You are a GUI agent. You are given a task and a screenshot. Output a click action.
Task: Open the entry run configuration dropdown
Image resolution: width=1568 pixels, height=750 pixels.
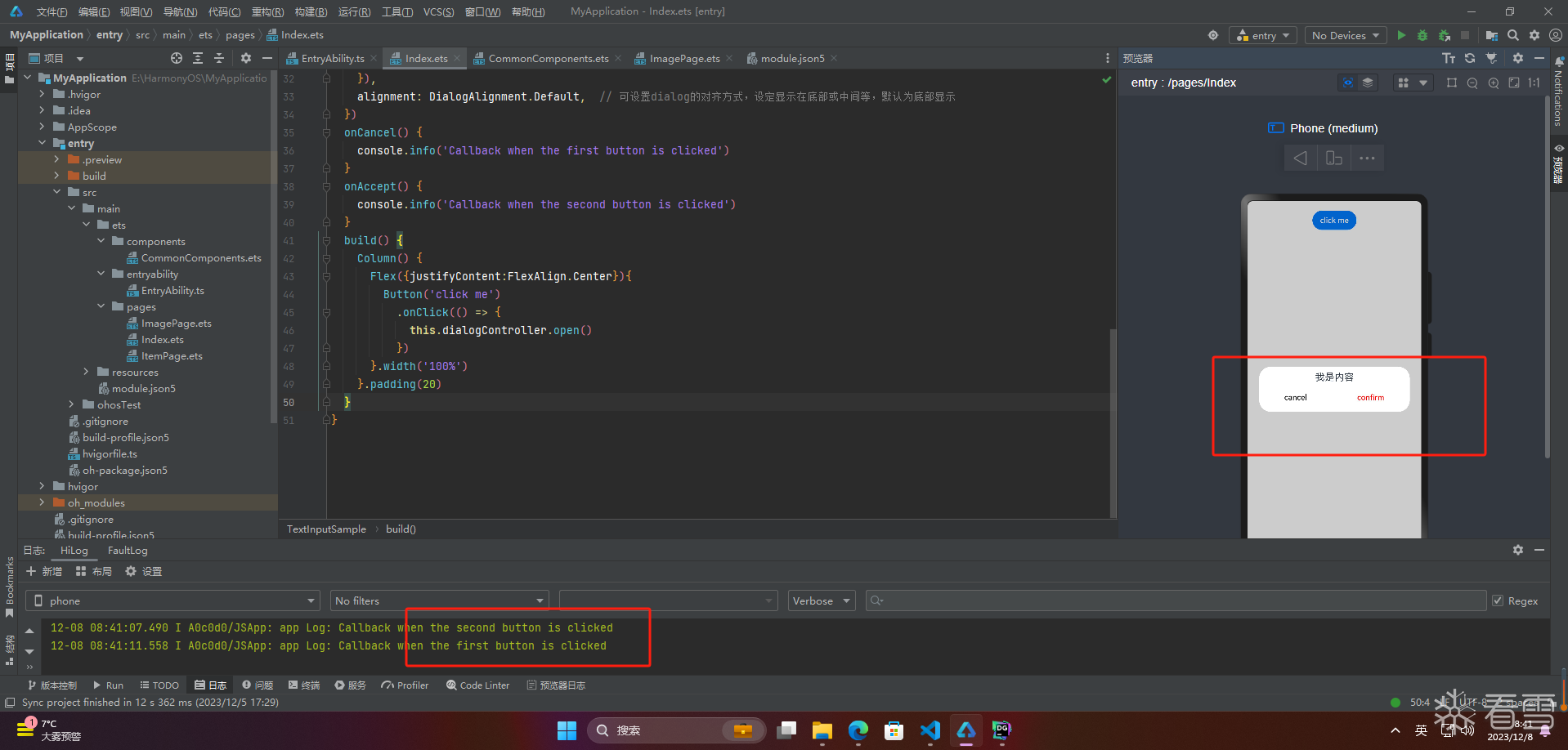click(1263, 35)
